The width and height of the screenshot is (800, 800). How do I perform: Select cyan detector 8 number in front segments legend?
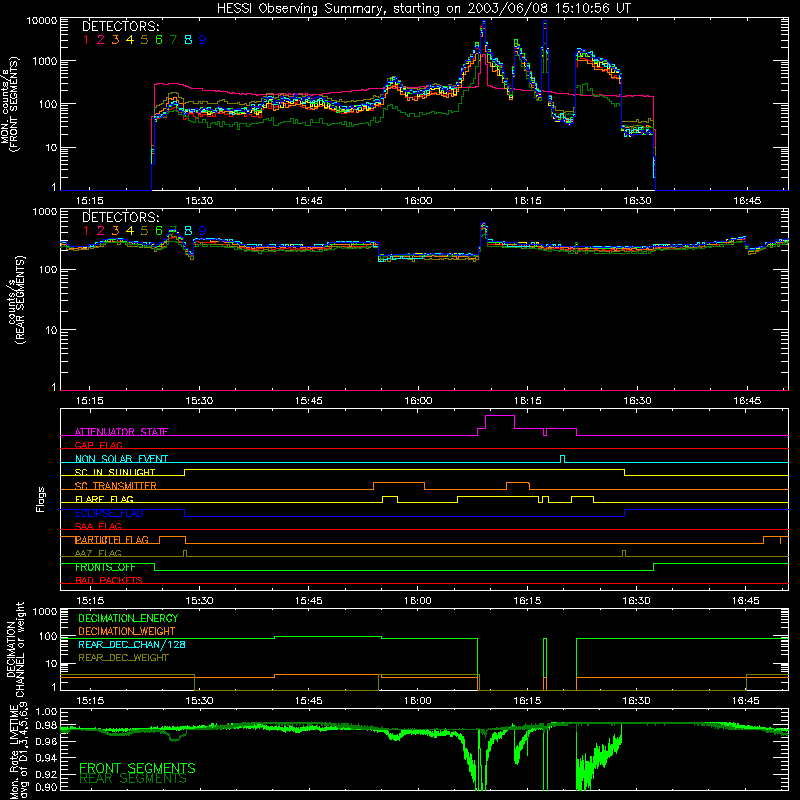[188, 40]
